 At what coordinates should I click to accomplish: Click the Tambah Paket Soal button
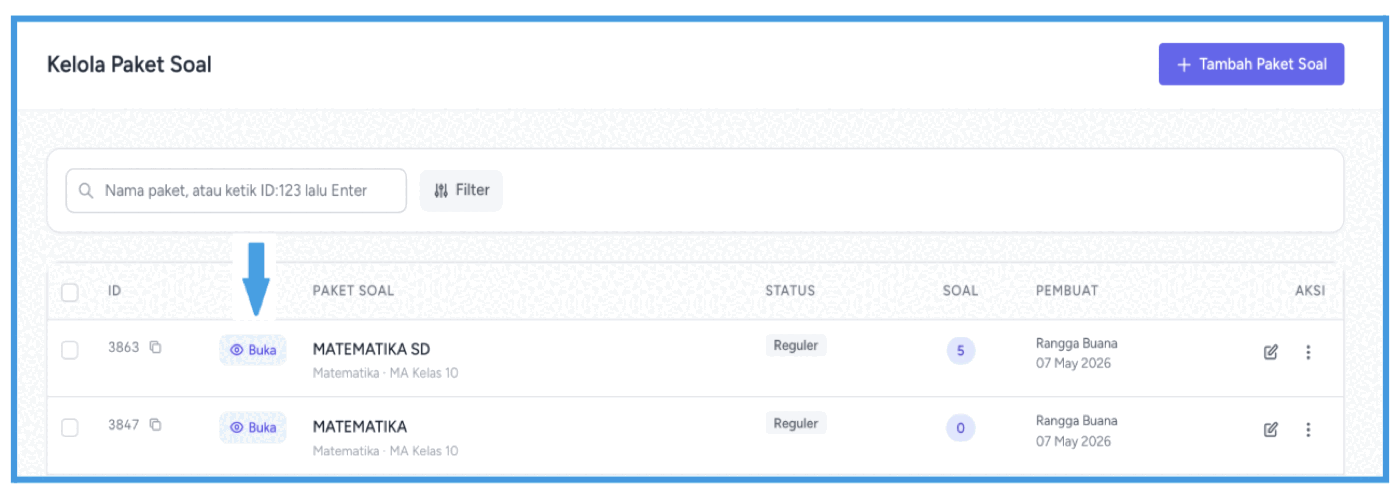(1251, 64)
